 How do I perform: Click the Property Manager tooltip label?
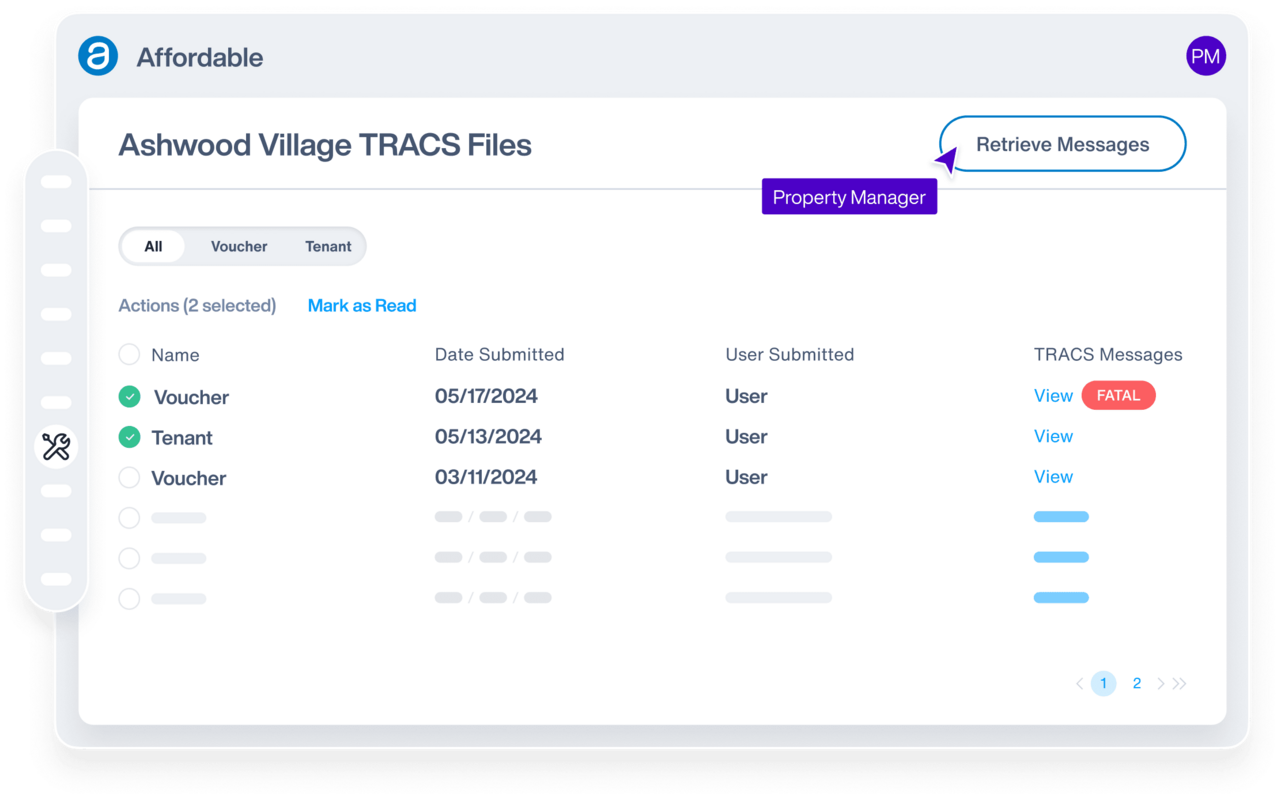coord(849,197)
